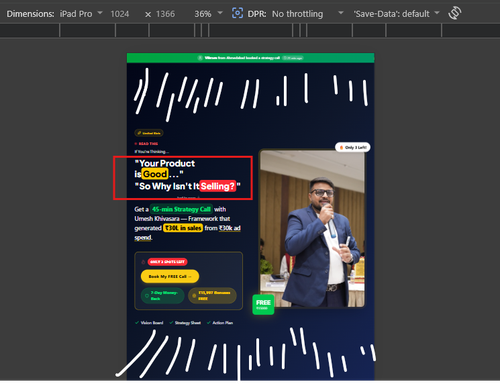
Task: Click the '₹15,997 Bonuses FREE' badge
Action: click(212, 295)
